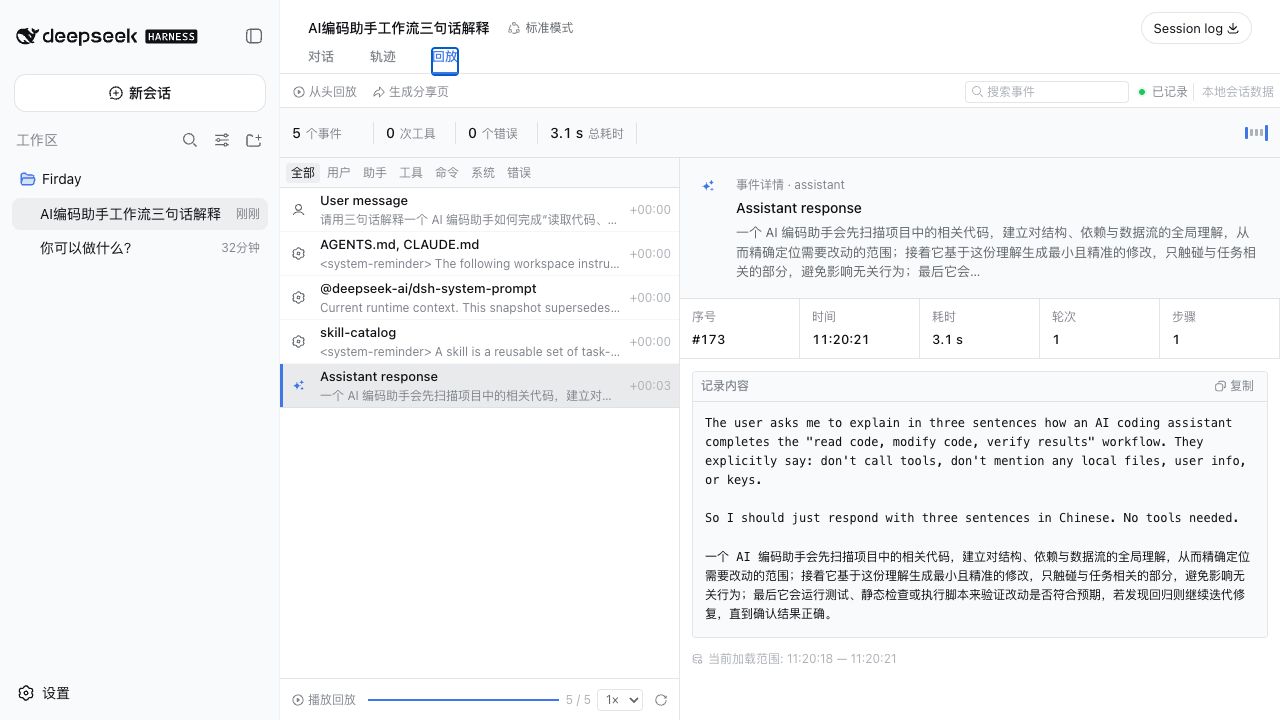Click the 5 个事件 stat
Screen dimensions: 1280x720
tap(317, 133)
